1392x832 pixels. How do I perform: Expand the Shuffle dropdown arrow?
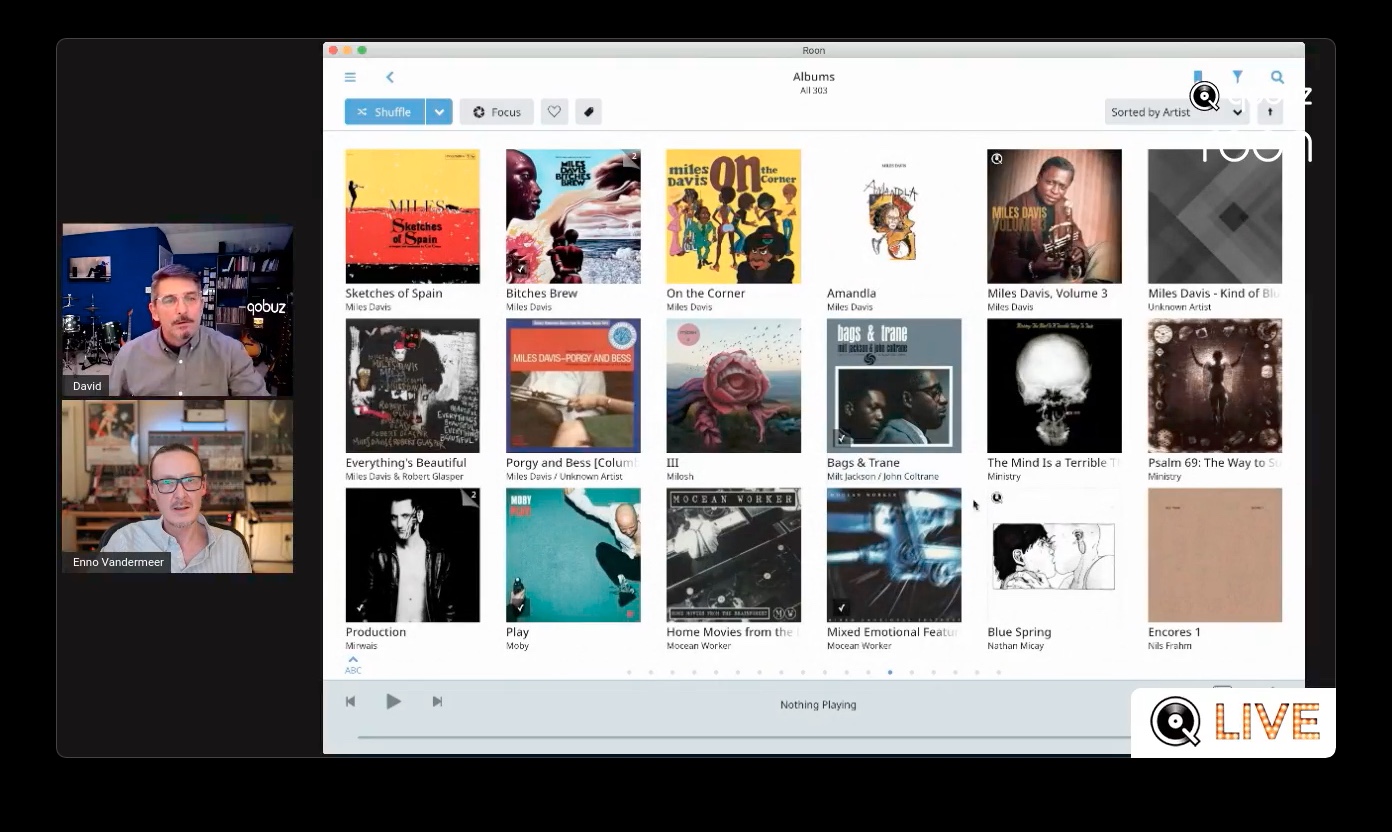coord(439,112)
